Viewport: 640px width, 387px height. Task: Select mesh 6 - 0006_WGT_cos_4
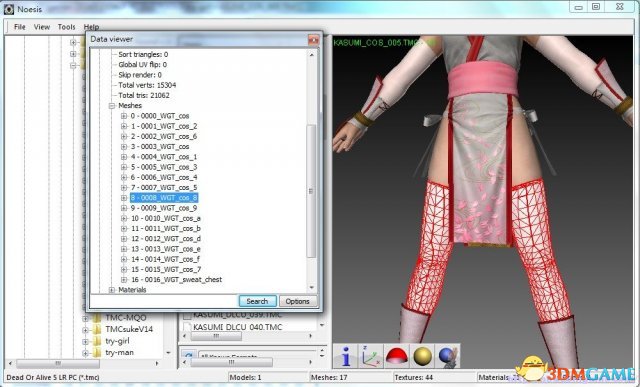click(164, 177)
